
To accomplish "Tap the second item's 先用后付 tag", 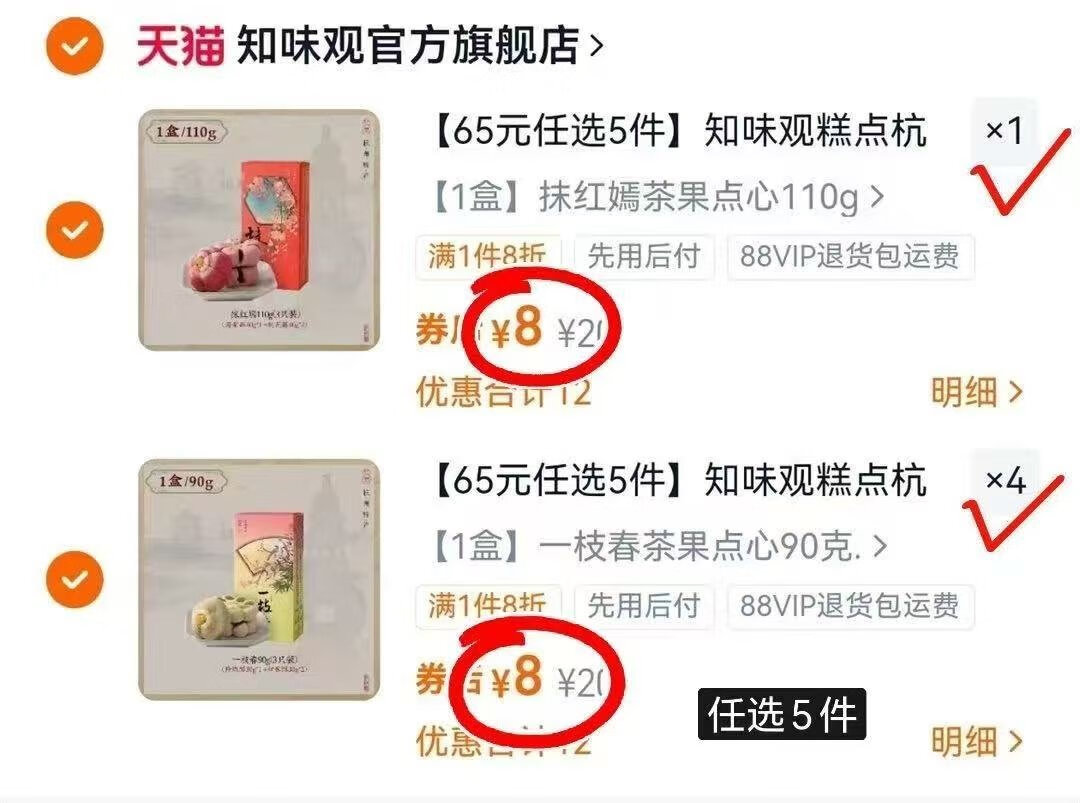I will click(644, 606).
